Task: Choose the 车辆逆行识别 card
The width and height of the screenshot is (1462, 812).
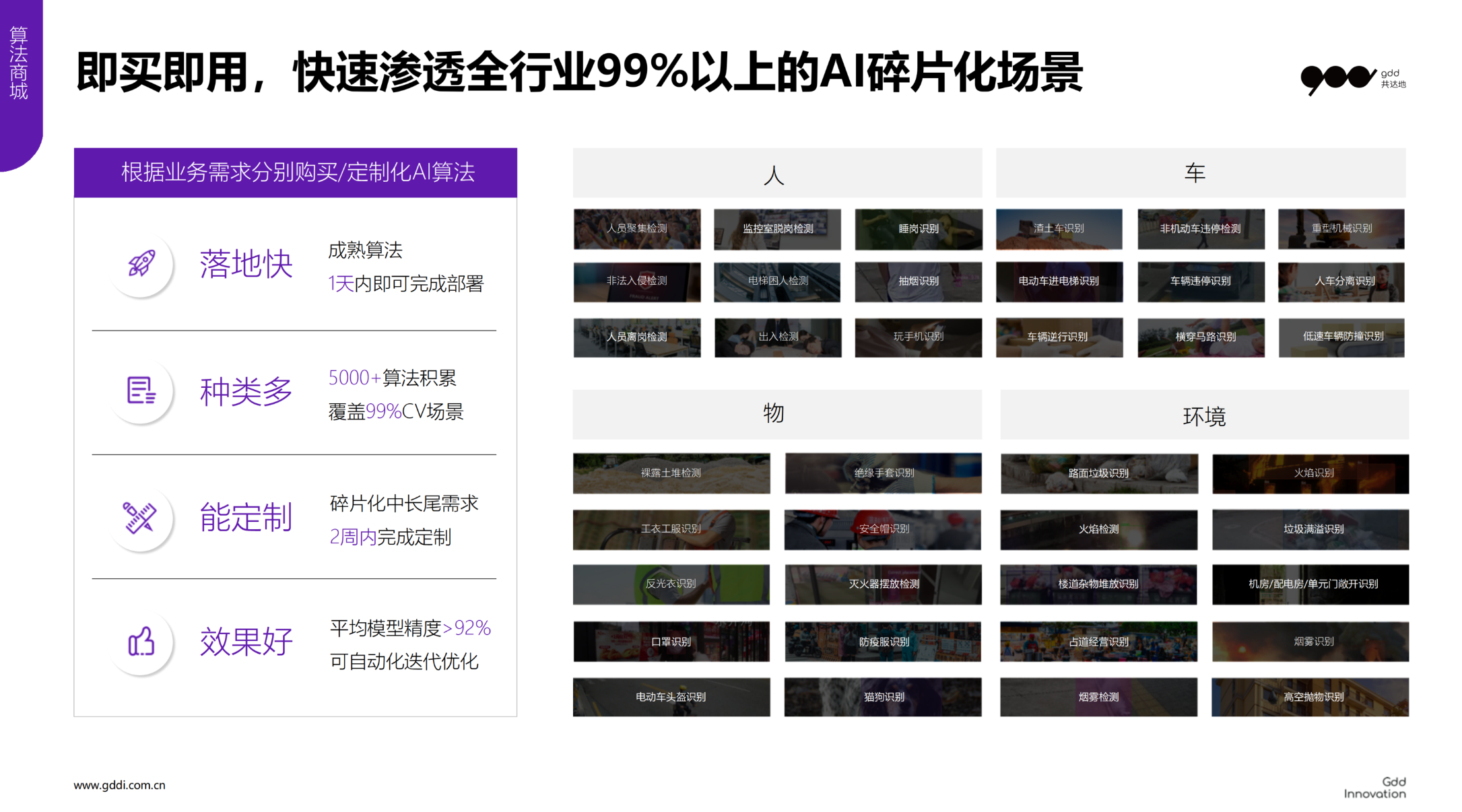Action: pos(1059,337)
